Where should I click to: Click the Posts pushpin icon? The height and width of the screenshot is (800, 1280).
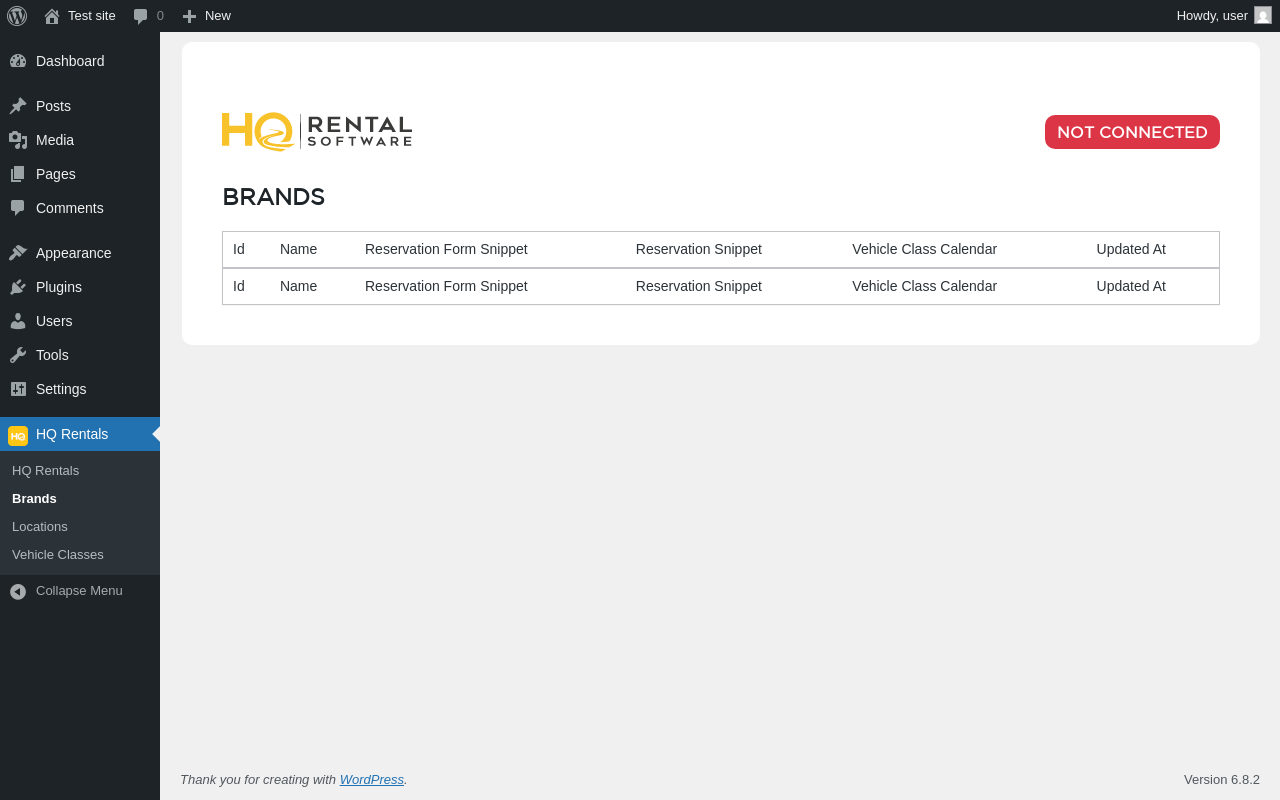[x=18, y=106]
